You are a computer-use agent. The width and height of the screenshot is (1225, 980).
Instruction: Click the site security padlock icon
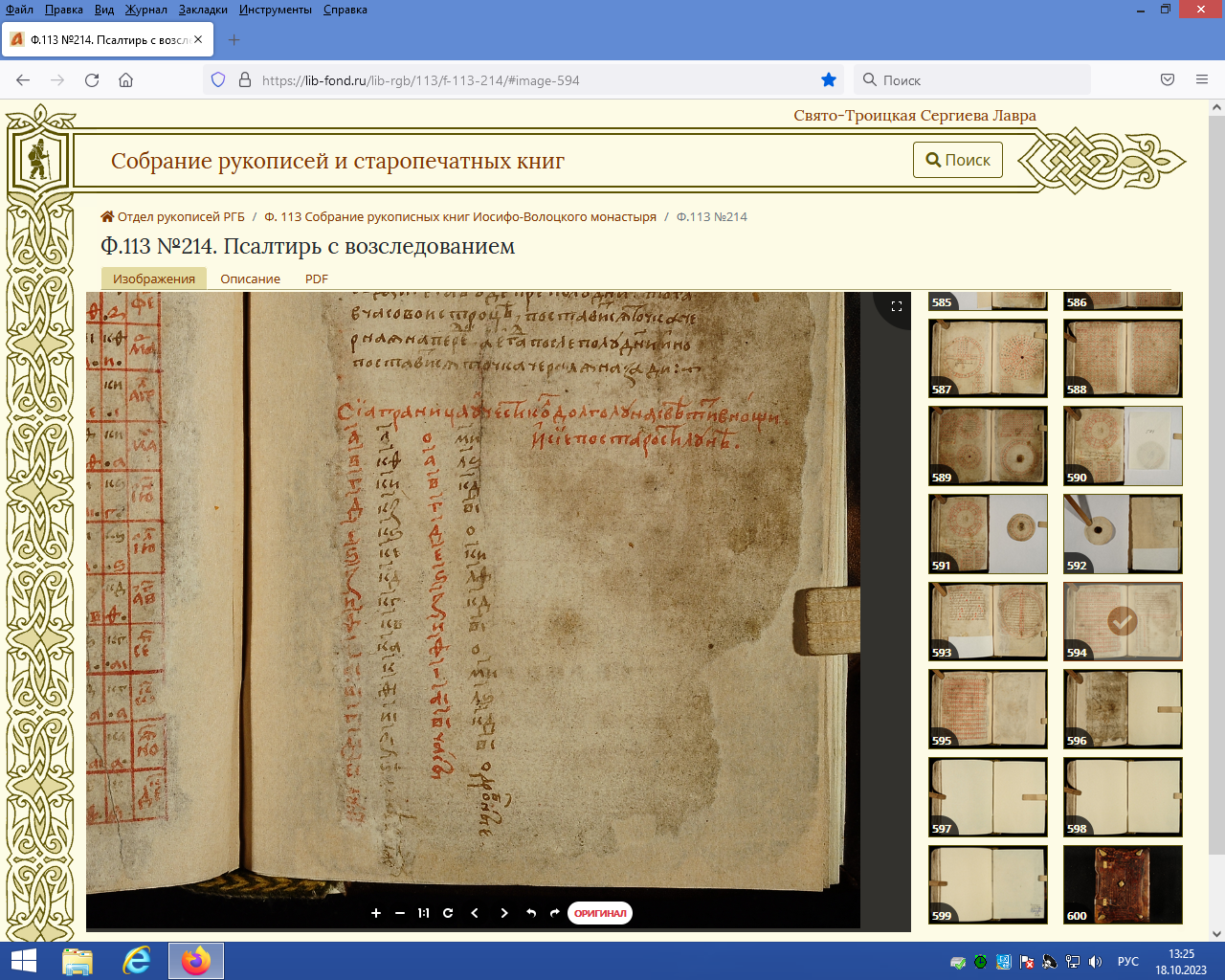(245, 80)
